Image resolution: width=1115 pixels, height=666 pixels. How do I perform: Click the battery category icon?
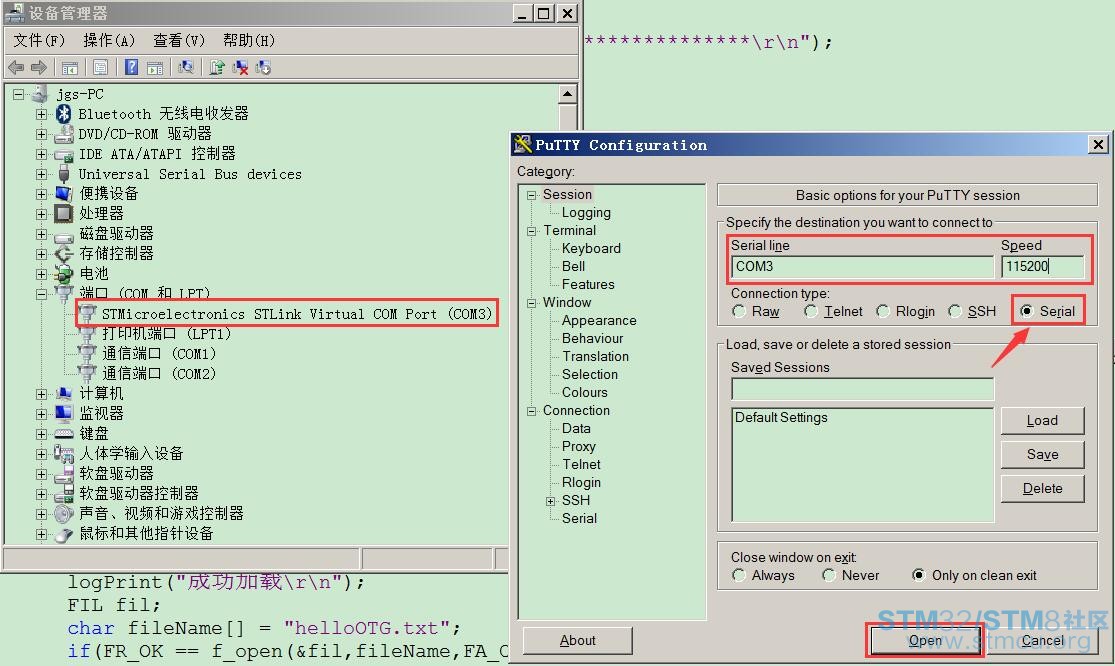[x=64, y=274]
